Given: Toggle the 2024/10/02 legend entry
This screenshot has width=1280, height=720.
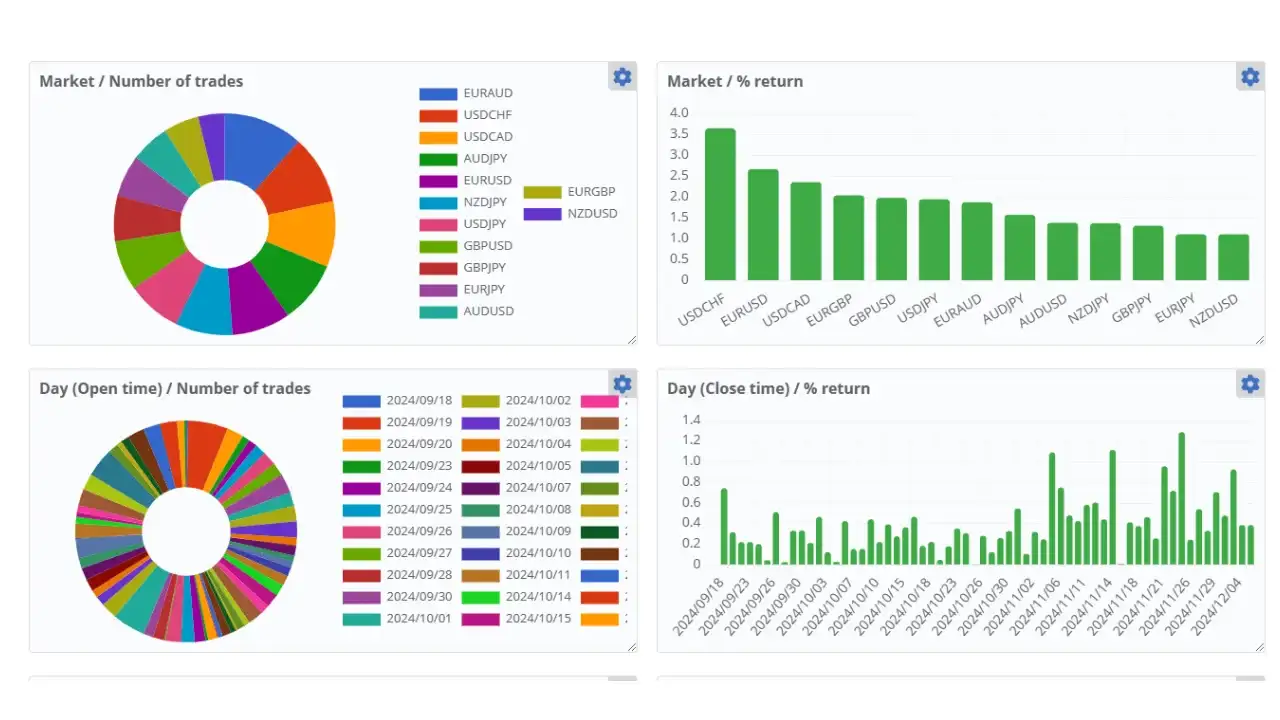Looking at the screenshot, I should coord(538,401).
